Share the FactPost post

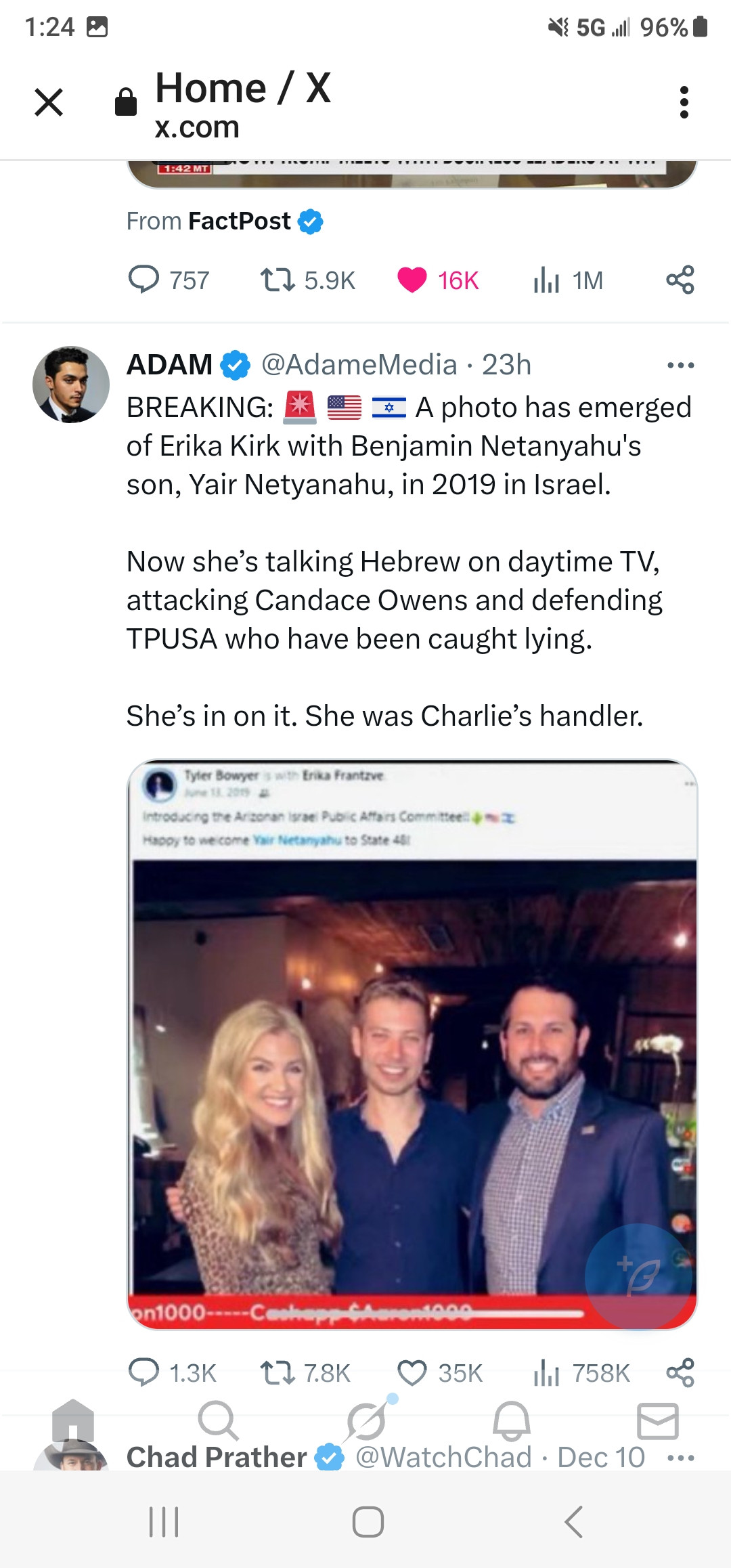coord(680,280)
